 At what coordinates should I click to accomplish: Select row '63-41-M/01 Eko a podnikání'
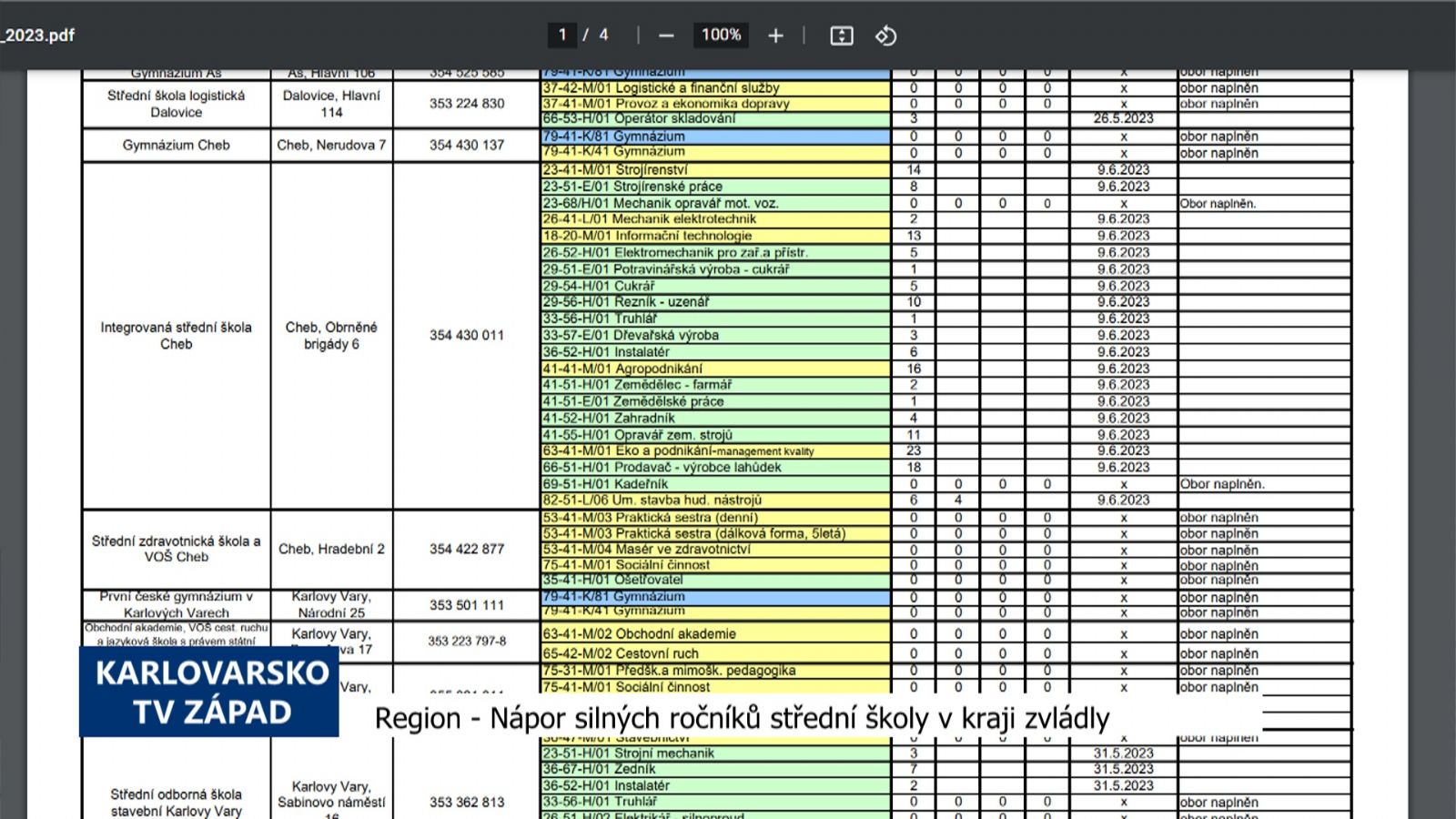click(715, 450)
